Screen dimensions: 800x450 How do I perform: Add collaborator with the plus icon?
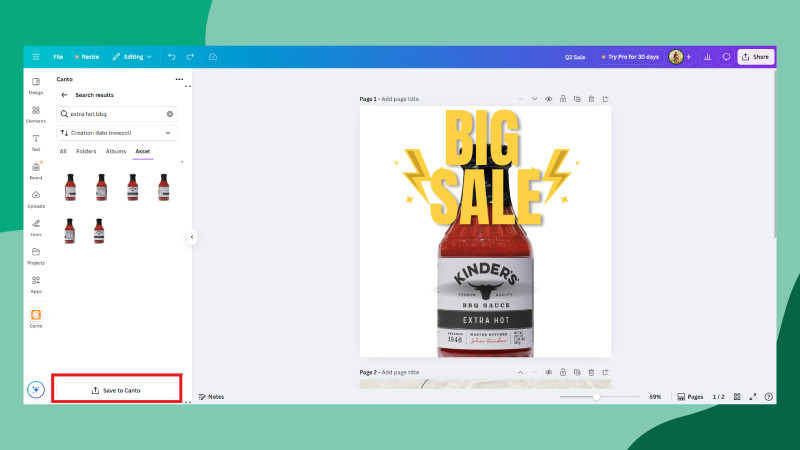point(689,57)
